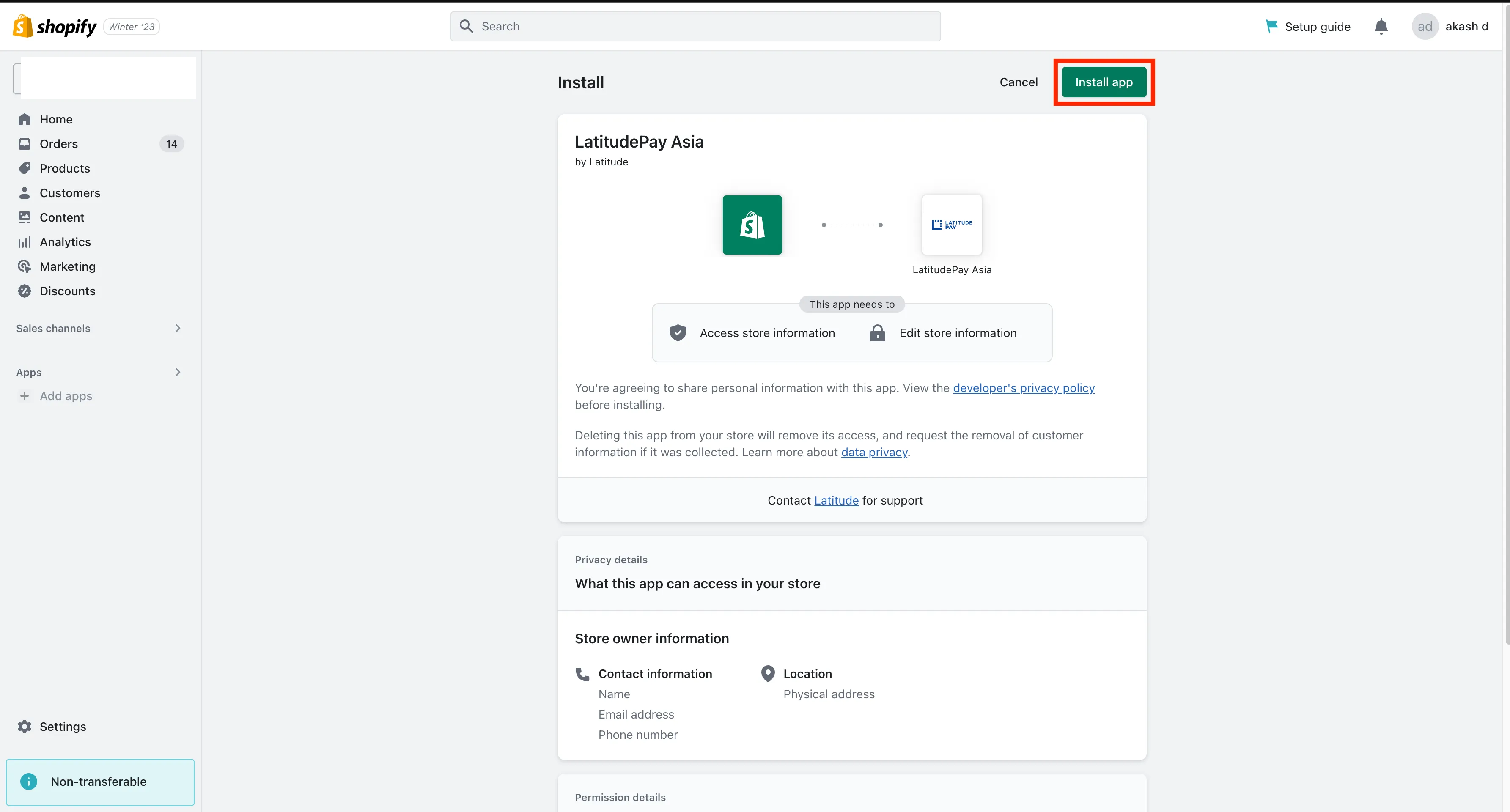Click the Non-transferable banner
The image size is (1510, 812).
(x=100, y=782)
